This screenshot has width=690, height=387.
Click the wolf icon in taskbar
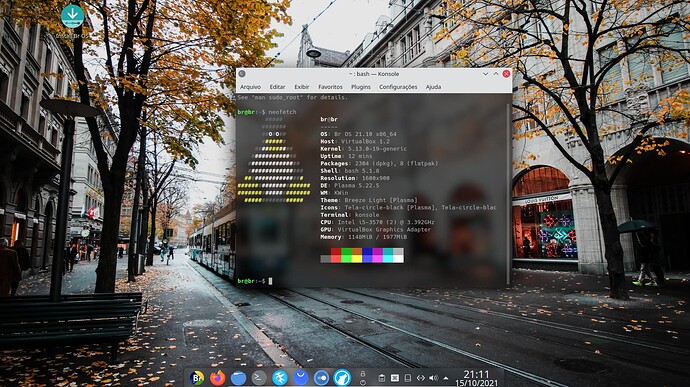342,378
